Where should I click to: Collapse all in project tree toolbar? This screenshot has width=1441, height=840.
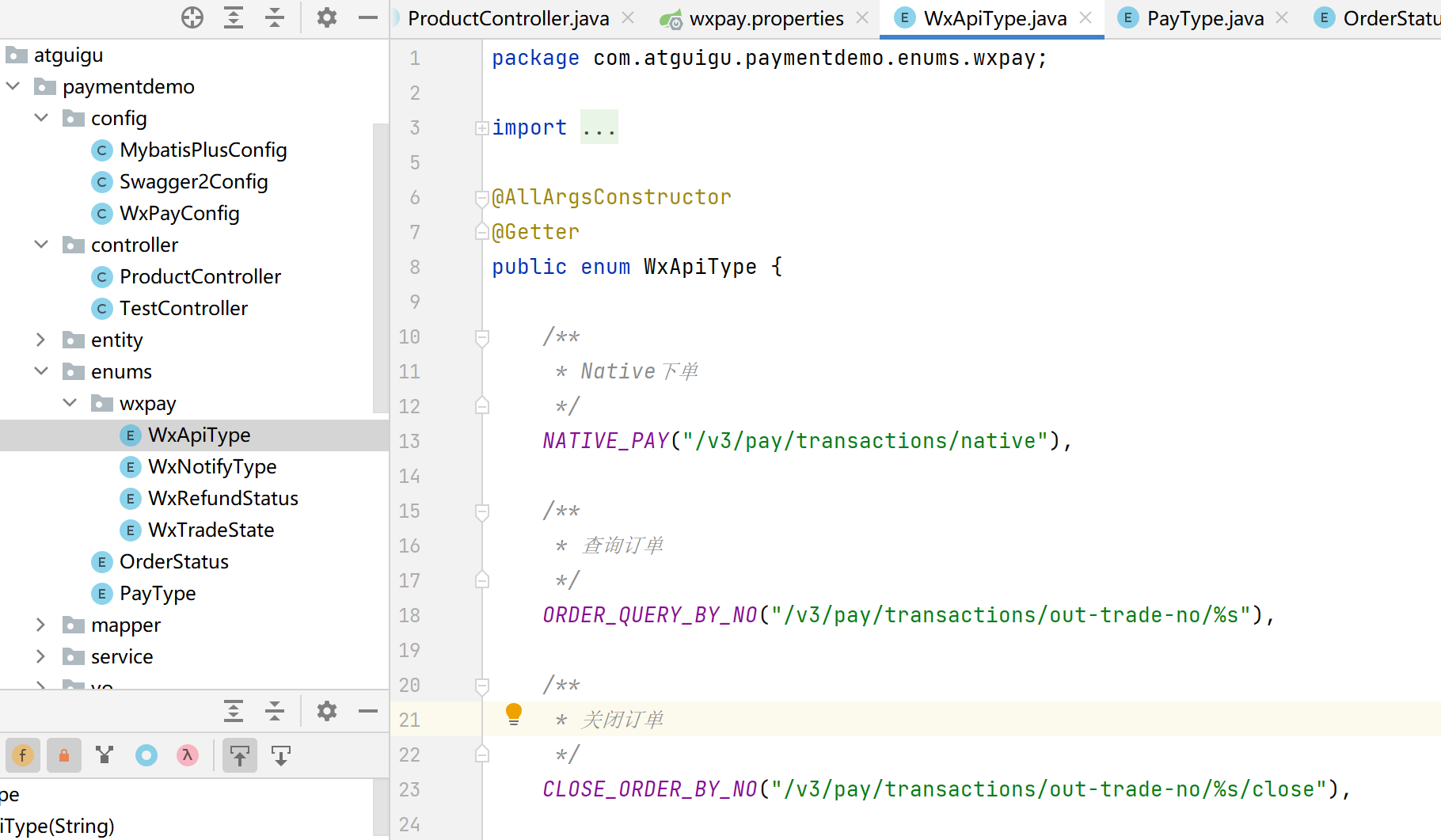pyautogui.click(x=275, y=17)
